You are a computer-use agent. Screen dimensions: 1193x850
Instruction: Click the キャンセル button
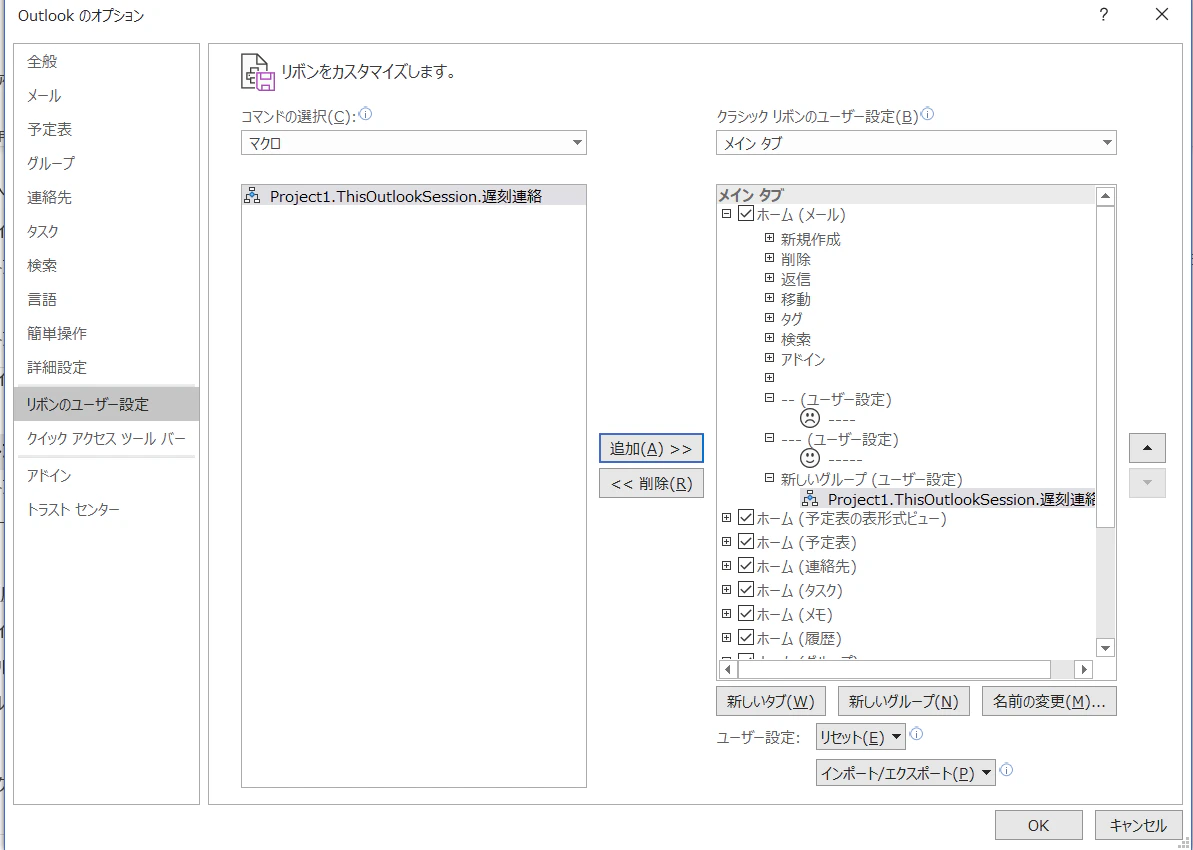1138,826
